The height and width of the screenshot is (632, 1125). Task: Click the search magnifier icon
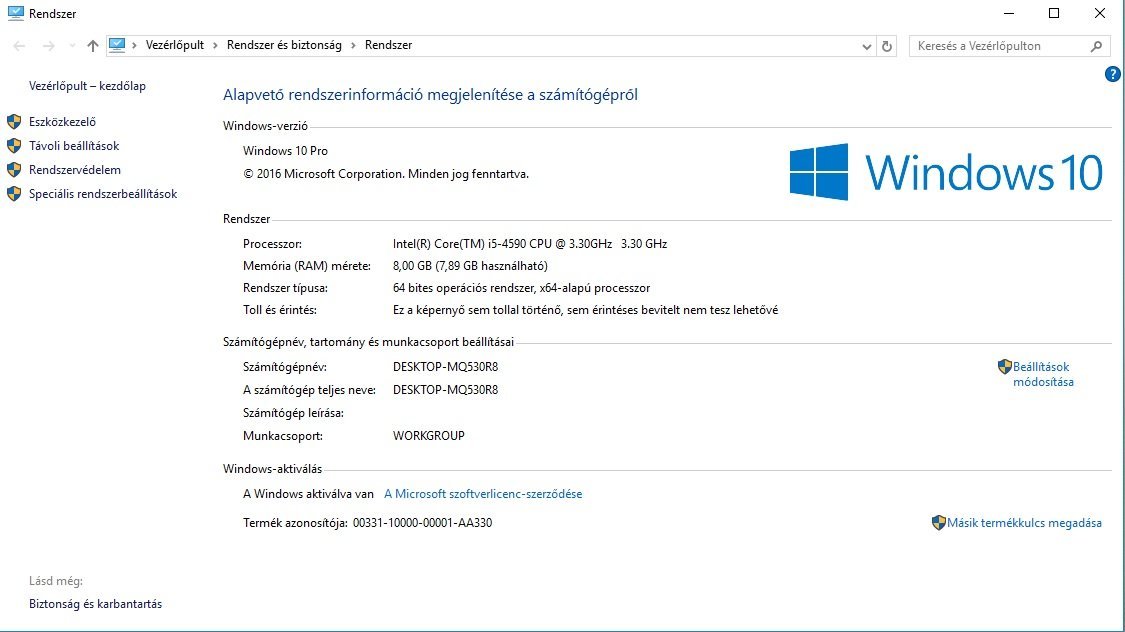[x=1096, y=46]
